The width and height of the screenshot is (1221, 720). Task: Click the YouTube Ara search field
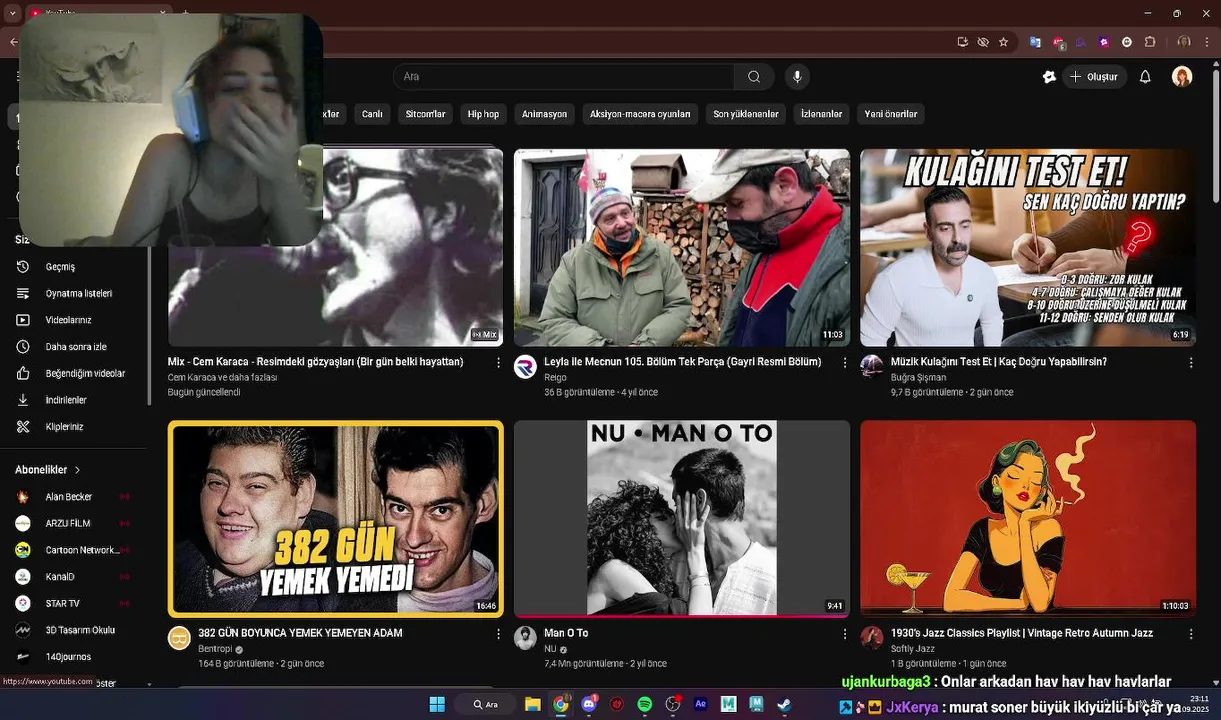(x=563, y=77)
